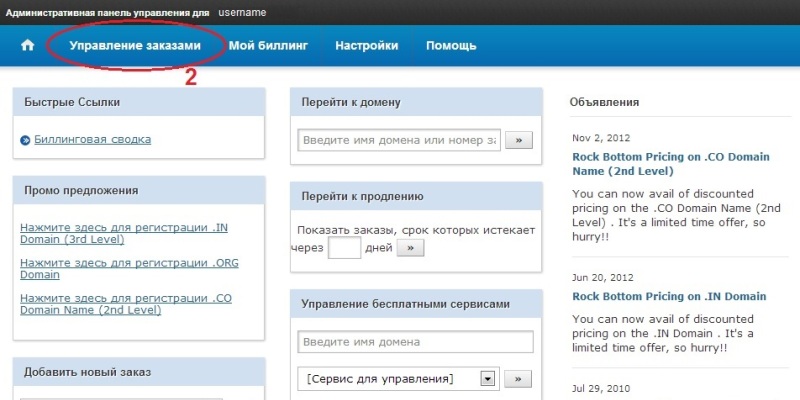The image size is (800, 400).
Task: Open Rock Bottom Pricing on .CO Domain announcement
Action: 670,164
